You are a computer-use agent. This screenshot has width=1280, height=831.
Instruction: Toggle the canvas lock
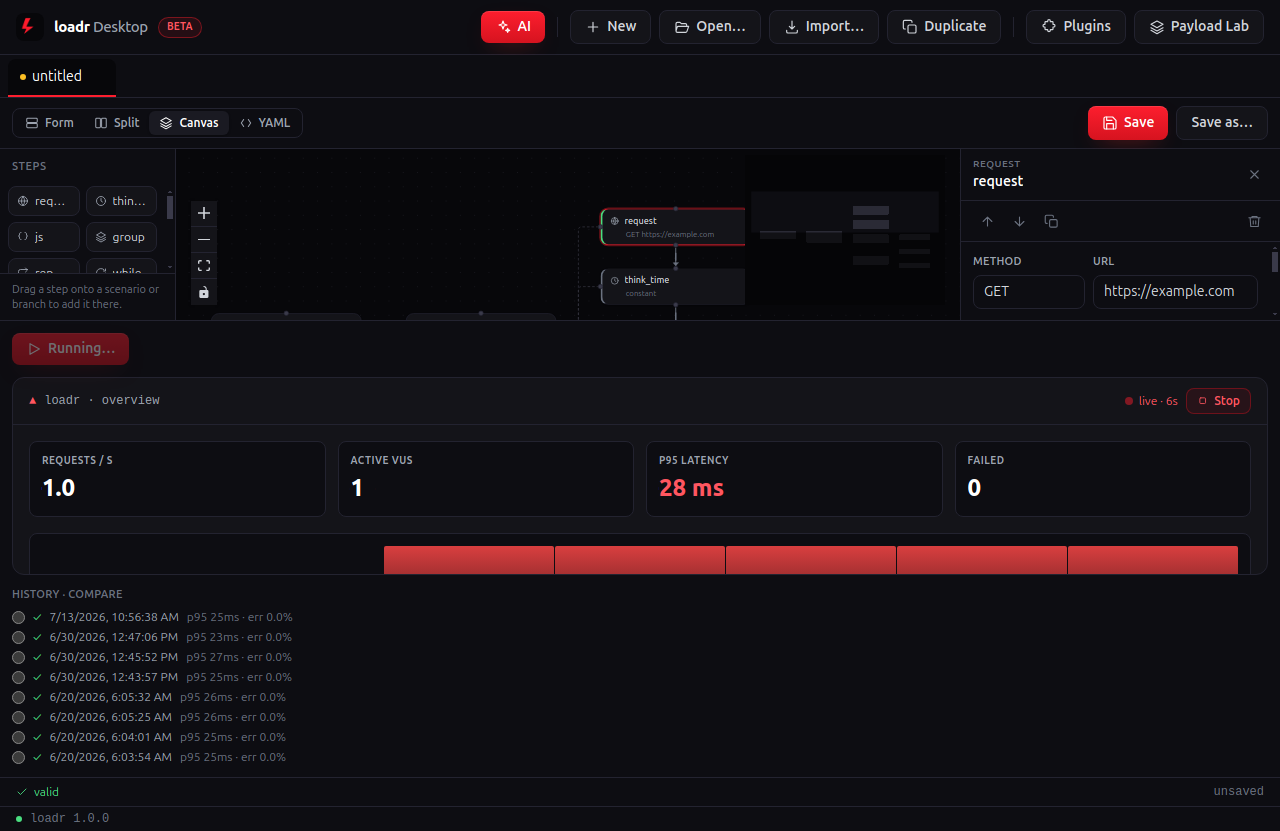pyautogui.click(x=204, y=292)
